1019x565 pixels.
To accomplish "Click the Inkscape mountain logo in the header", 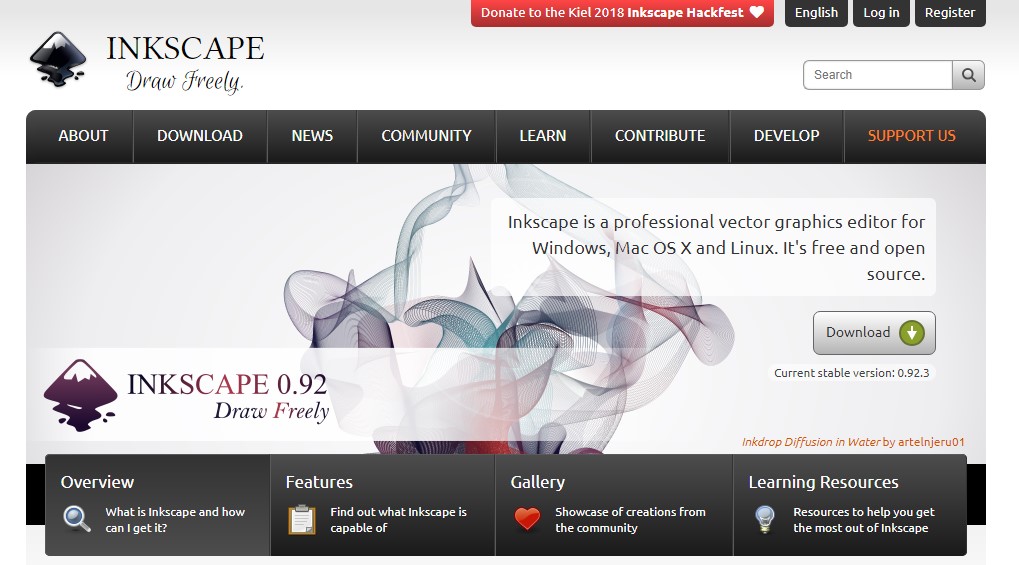I will 58,59.
